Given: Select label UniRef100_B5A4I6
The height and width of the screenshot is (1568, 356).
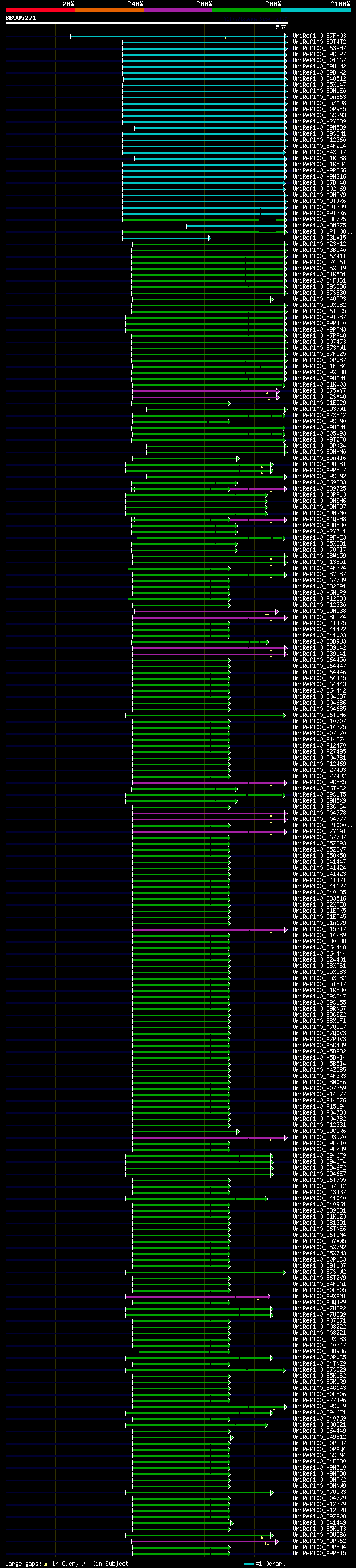Looking at the screenshot, I should coord(319,458).
